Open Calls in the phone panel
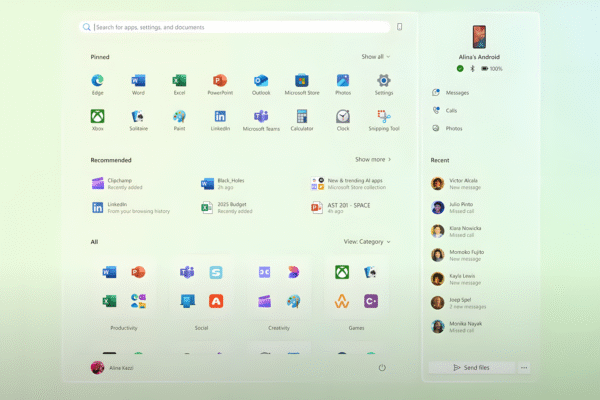Viewport: 600px width, 400px height. click(x=445, y=110)
